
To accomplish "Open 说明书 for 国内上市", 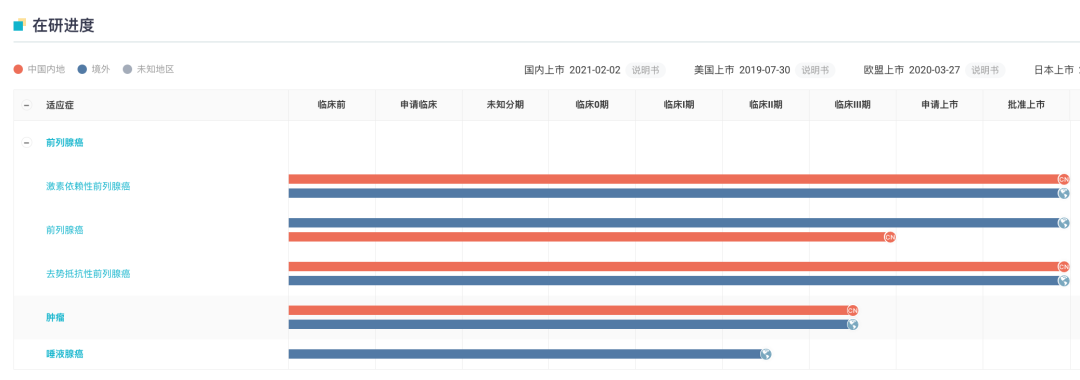I will [645, 70].
